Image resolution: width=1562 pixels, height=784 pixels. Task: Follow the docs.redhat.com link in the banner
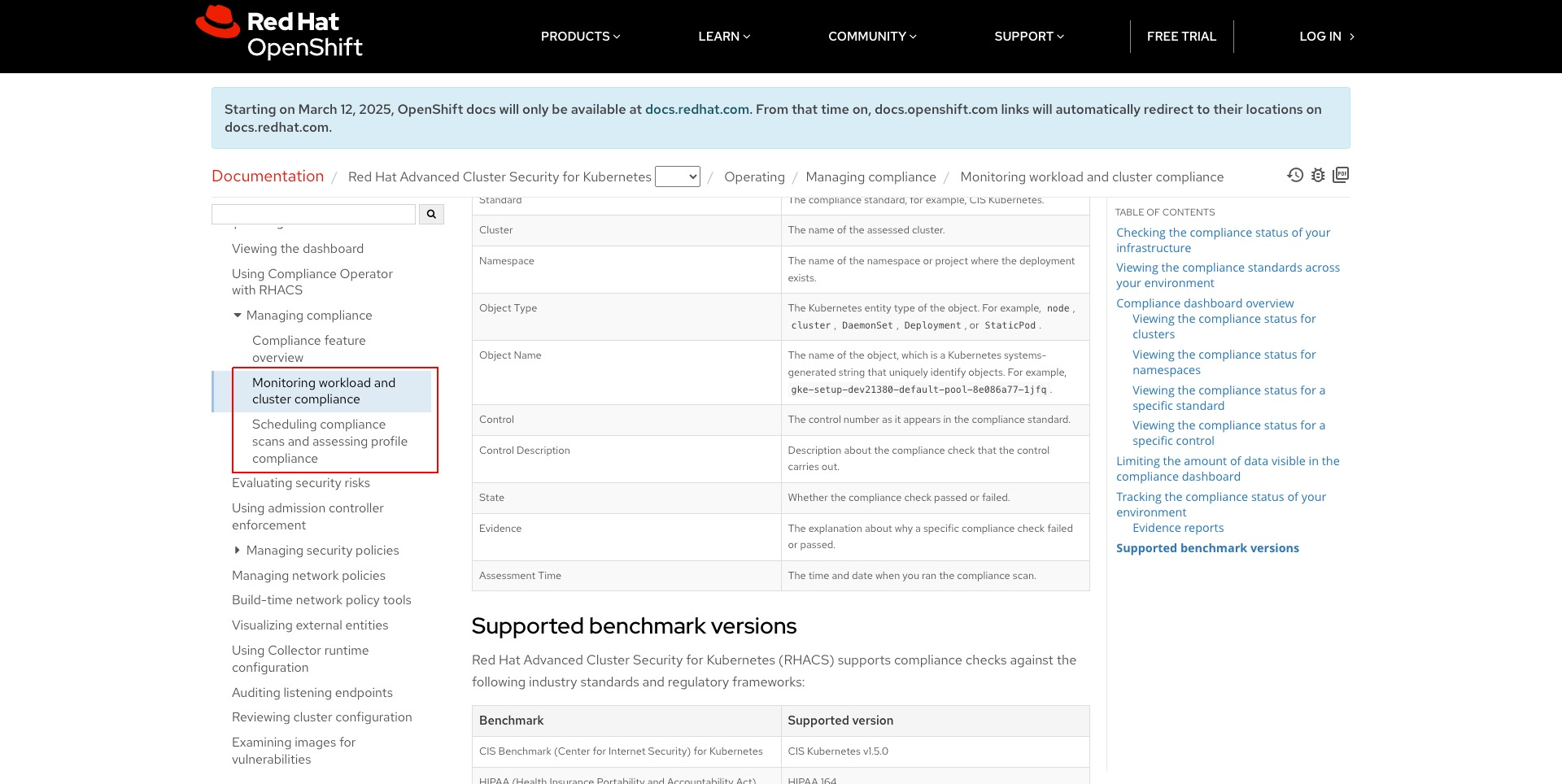coord(697,109)
